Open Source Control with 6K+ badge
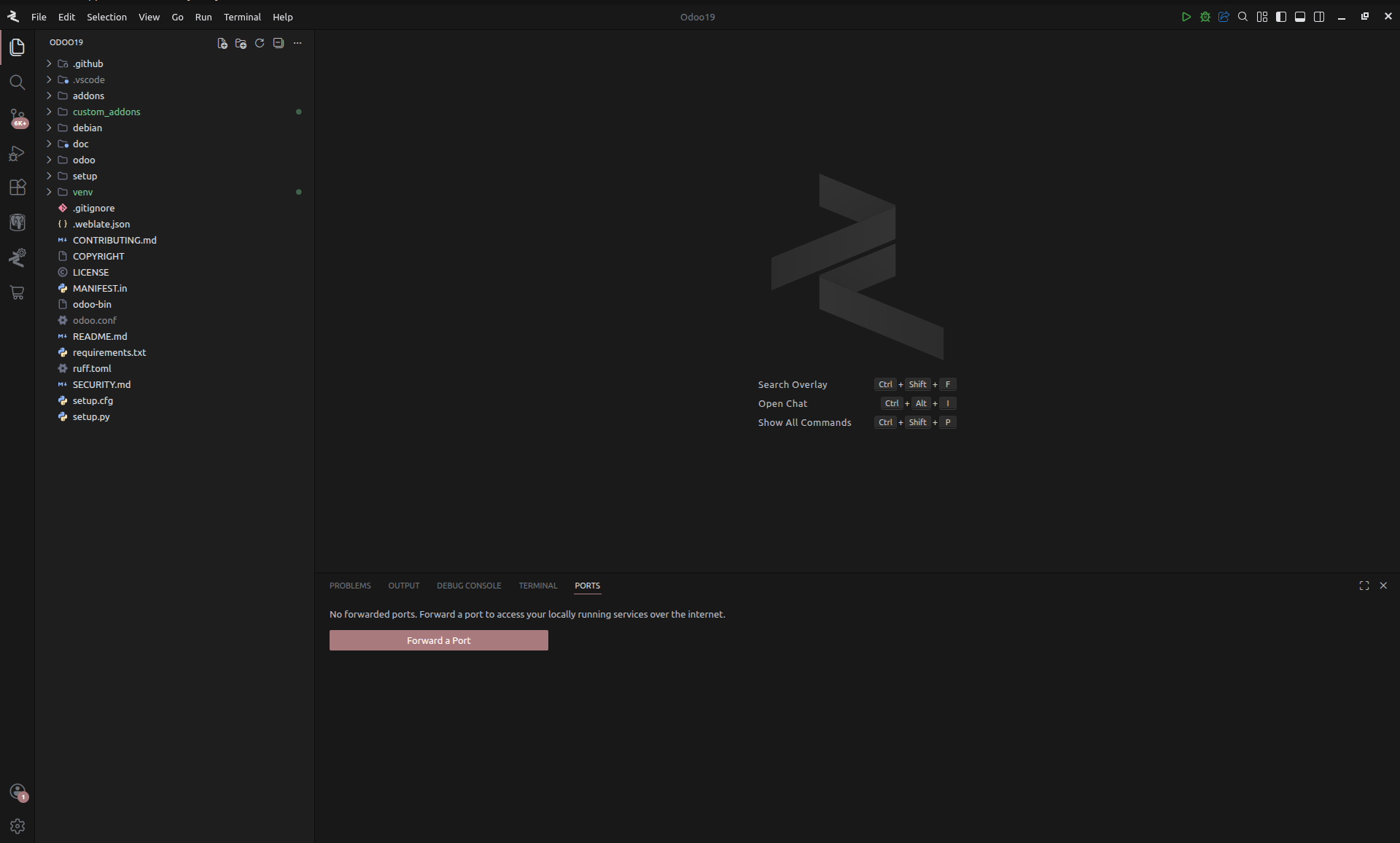Viewport: 1400px width, 843px height. click(x=17, y=117)
